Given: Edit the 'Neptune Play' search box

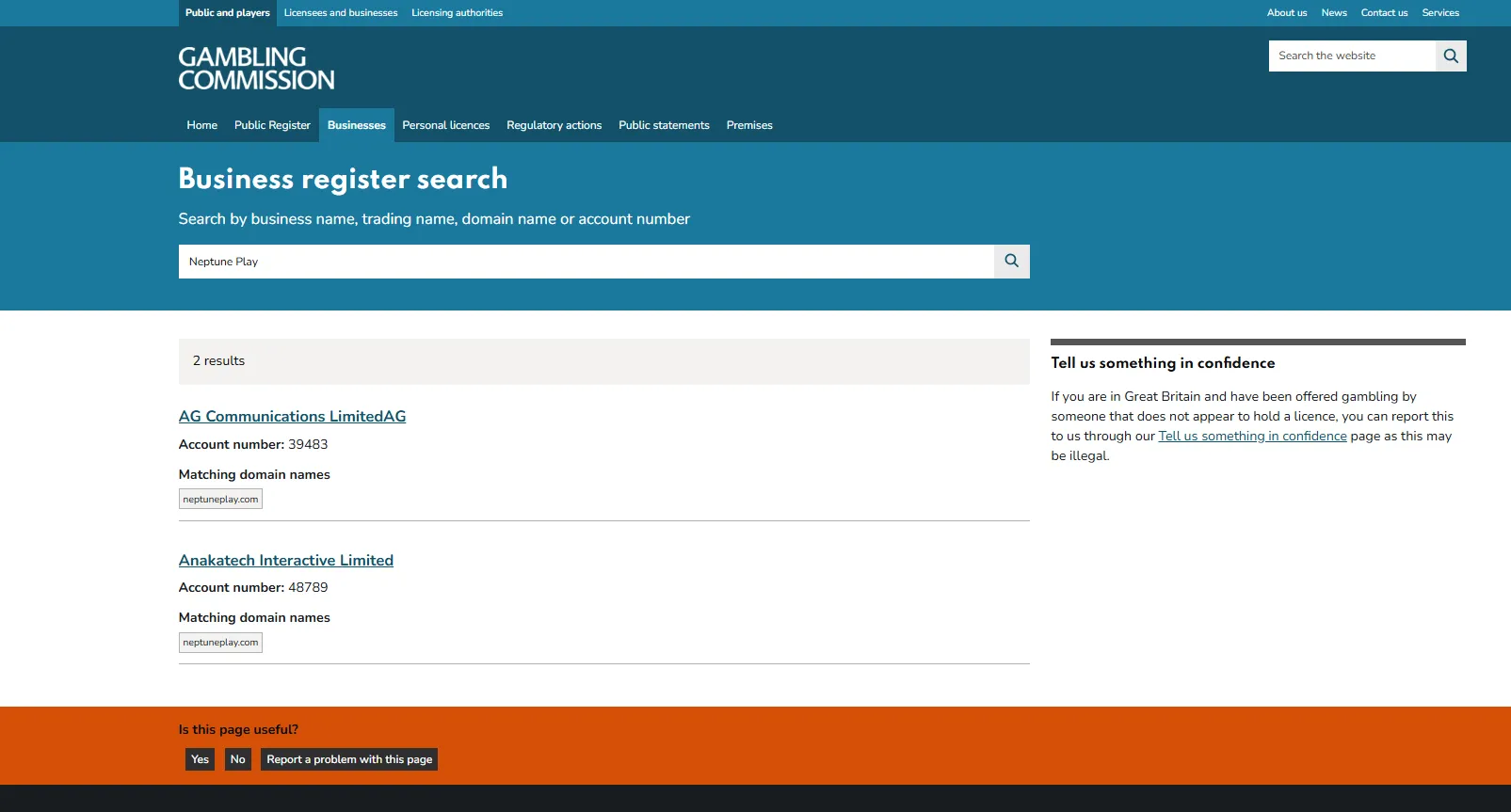Looking at the screenshot, I should coord(587,262).
